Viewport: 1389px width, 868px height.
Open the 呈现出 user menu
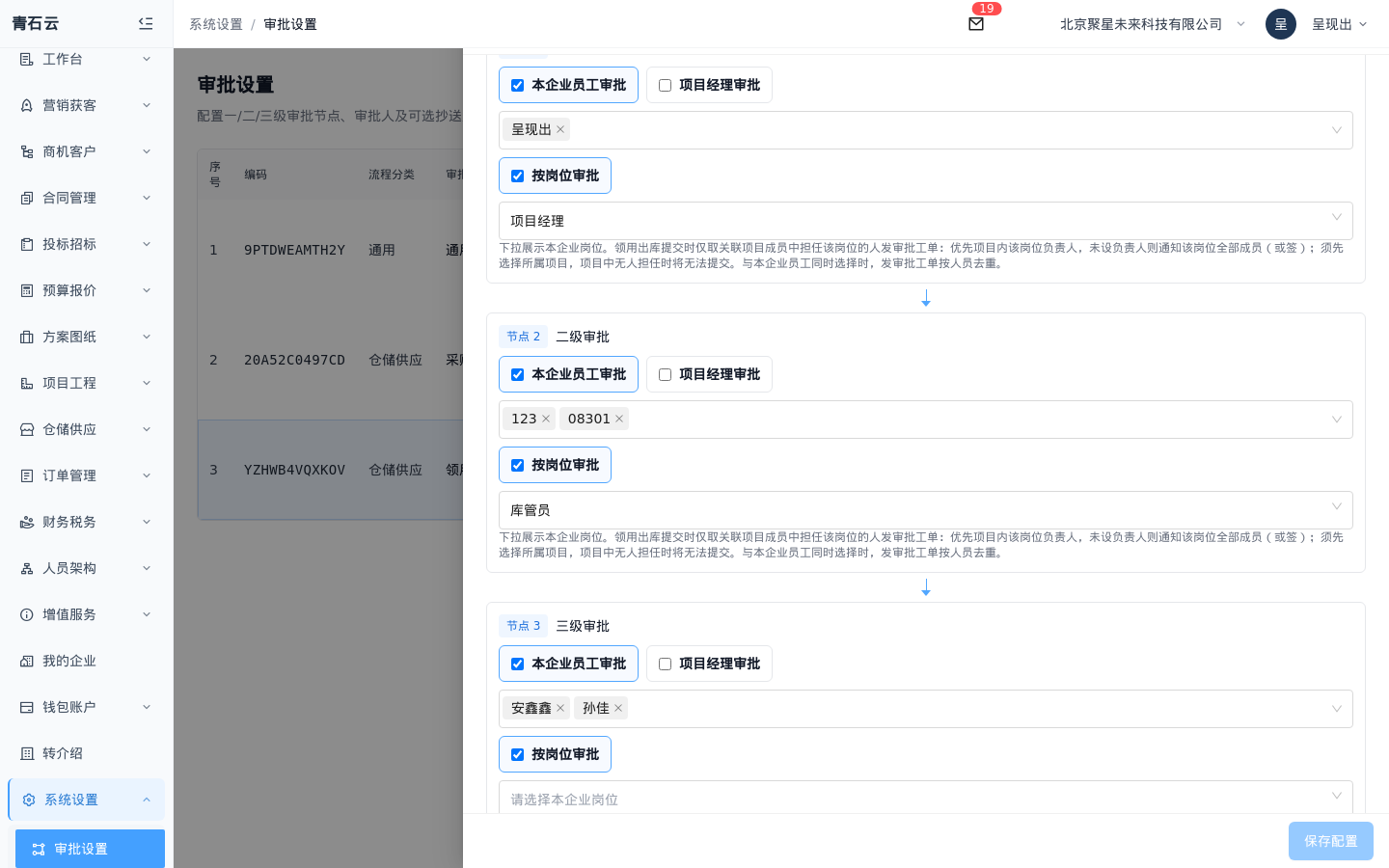pyautogui.click(x=1339, y=24)
